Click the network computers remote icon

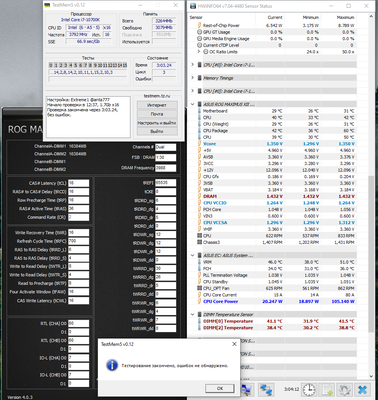tap(266, 389)
